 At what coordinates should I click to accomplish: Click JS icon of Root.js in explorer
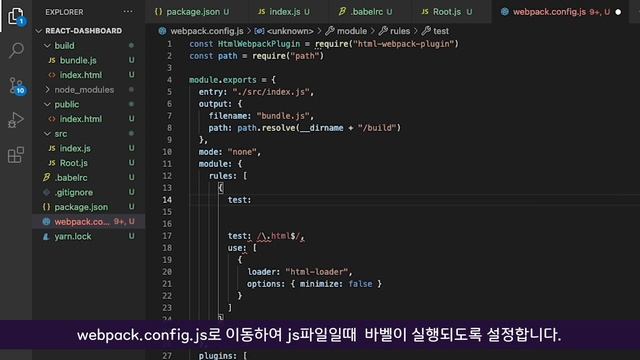52,163
